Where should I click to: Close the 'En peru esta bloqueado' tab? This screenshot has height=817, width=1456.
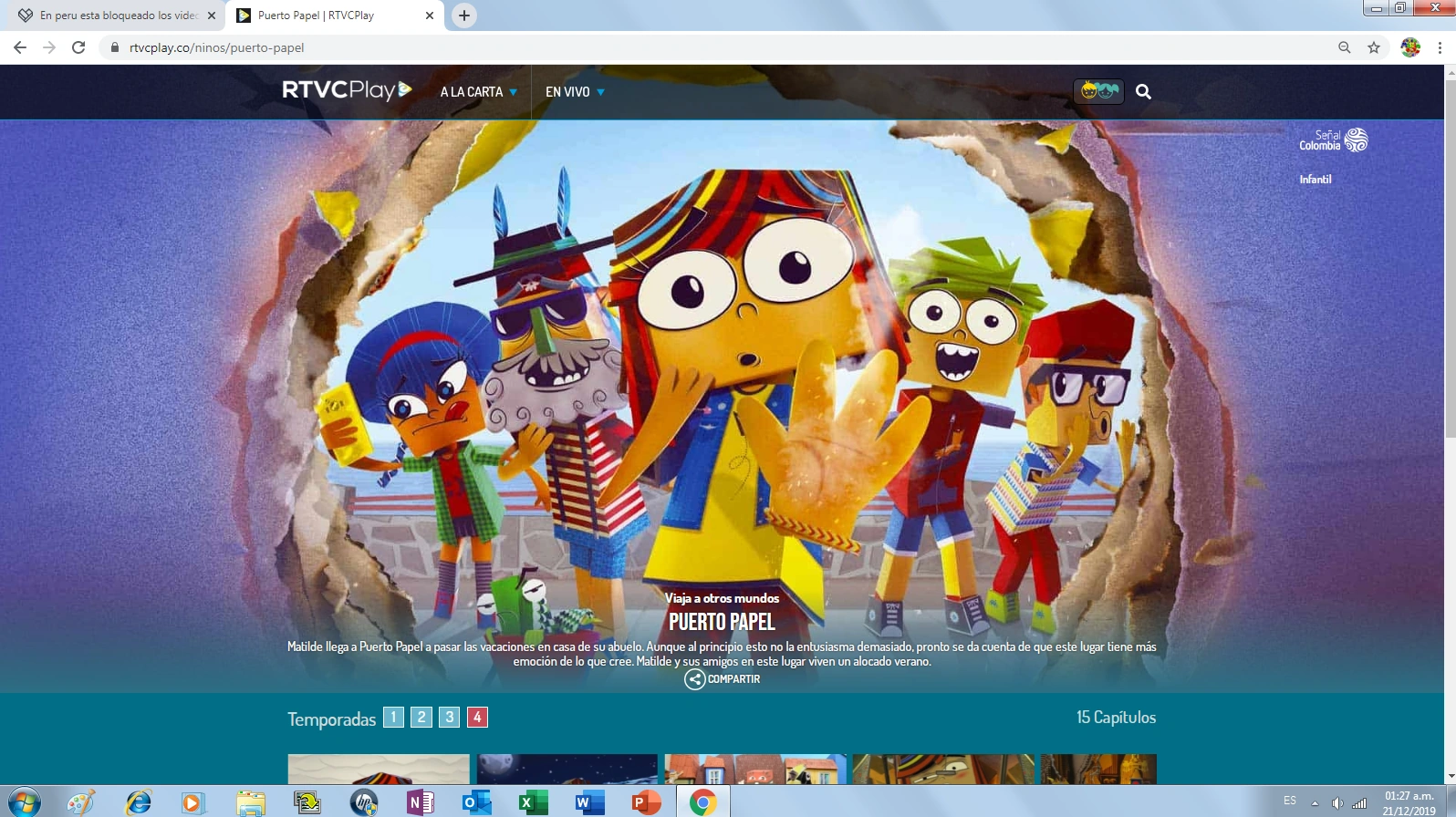click(212, 16)
